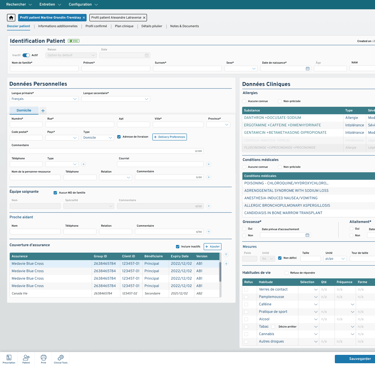
Task: Open the expected delivery date calendar picker
Action: (x=307, y=235)
